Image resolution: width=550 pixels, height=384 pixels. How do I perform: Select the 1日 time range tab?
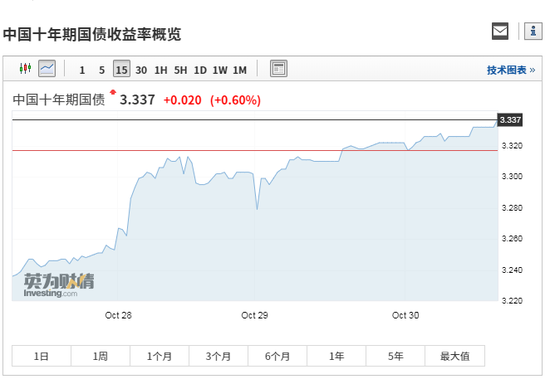coord(41,356)
